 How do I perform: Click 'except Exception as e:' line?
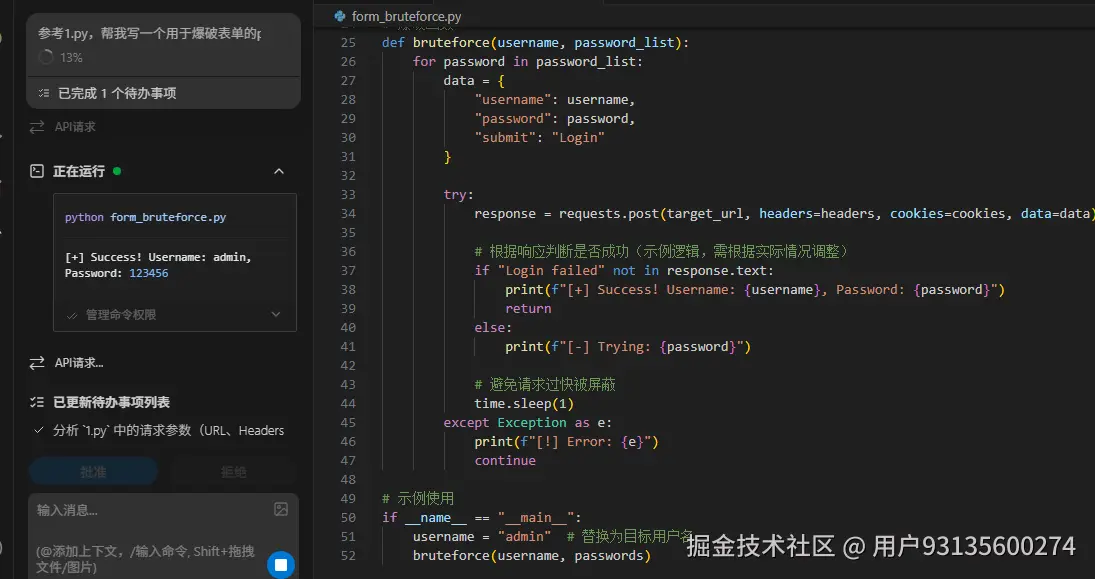(x=528, y=423)
